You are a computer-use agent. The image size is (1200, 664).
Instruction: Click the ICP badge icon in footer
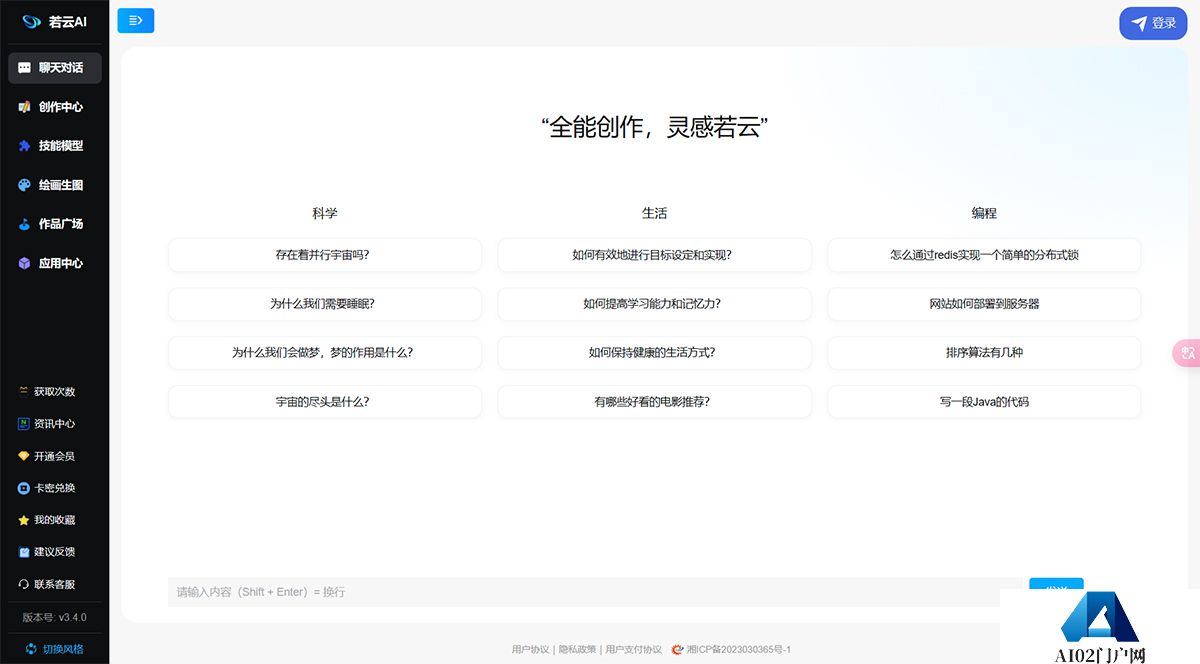678,649
